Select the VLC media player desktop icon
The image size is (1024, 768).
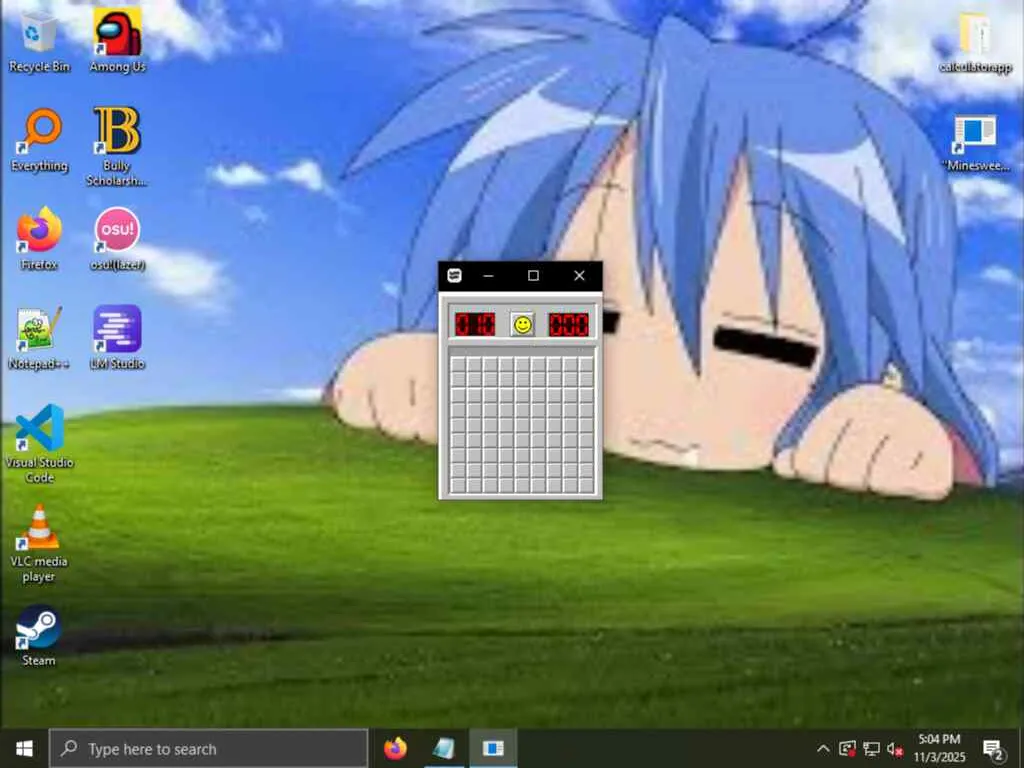click(x=39, y=543)
